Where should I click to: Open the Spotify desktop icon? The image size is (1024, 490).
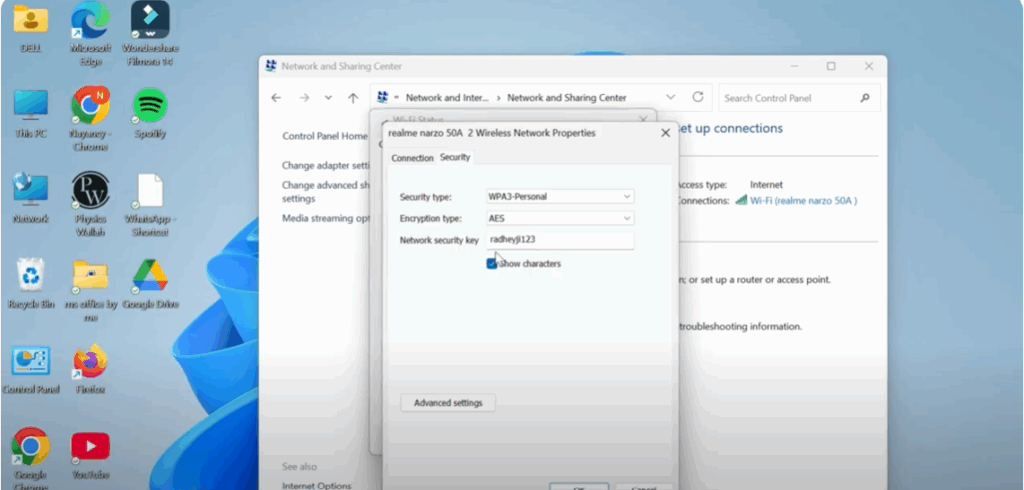[x=150, y=106]
